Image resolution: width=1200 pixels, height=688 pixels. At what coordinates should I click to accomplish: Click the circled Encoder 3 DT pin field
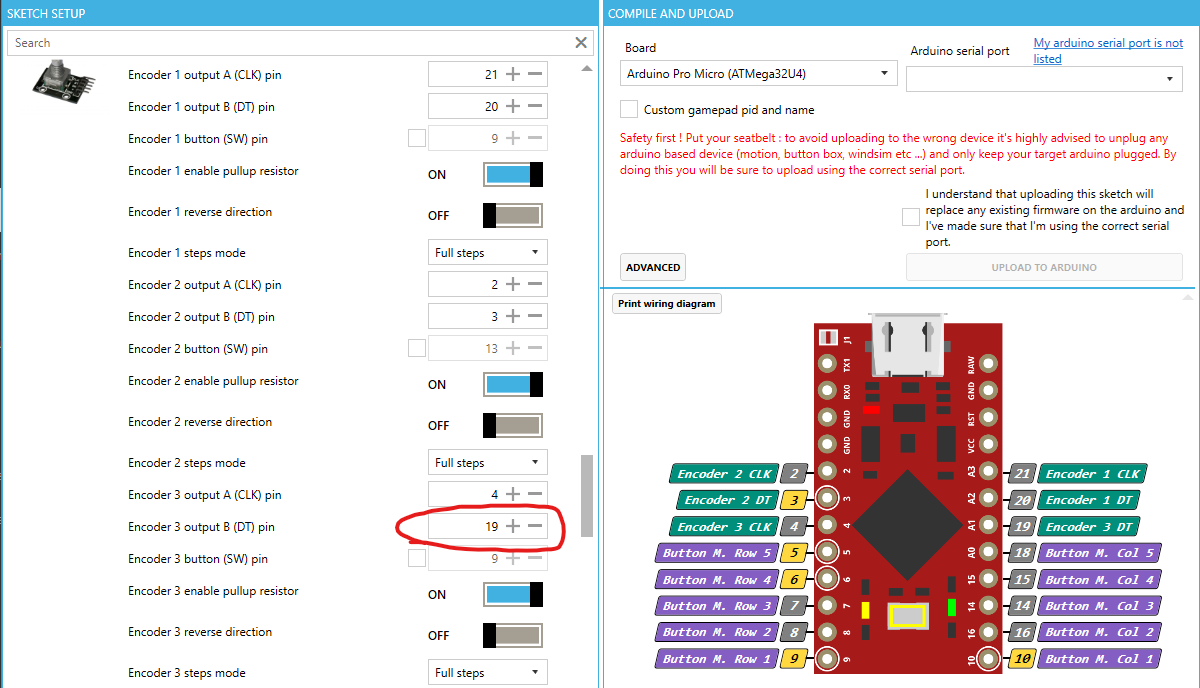point(488,526)
